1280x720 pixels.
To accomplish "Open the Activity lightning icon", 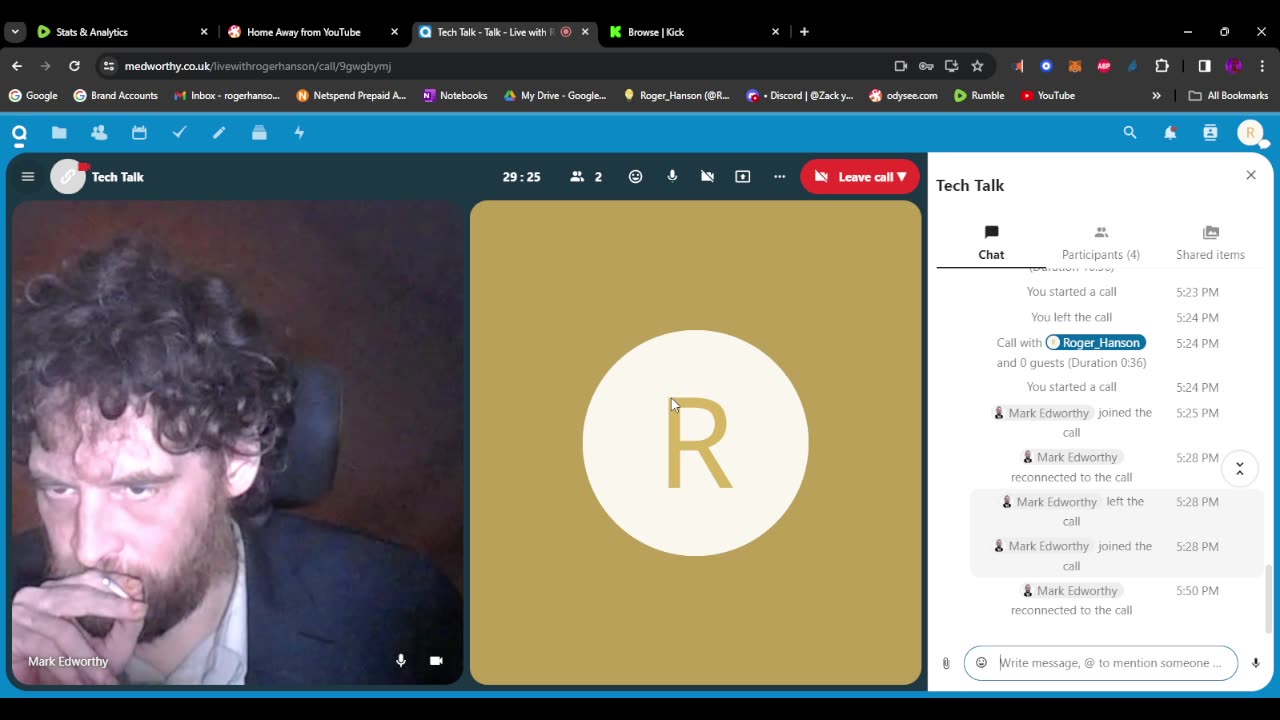I will click(x=299, y=133).
